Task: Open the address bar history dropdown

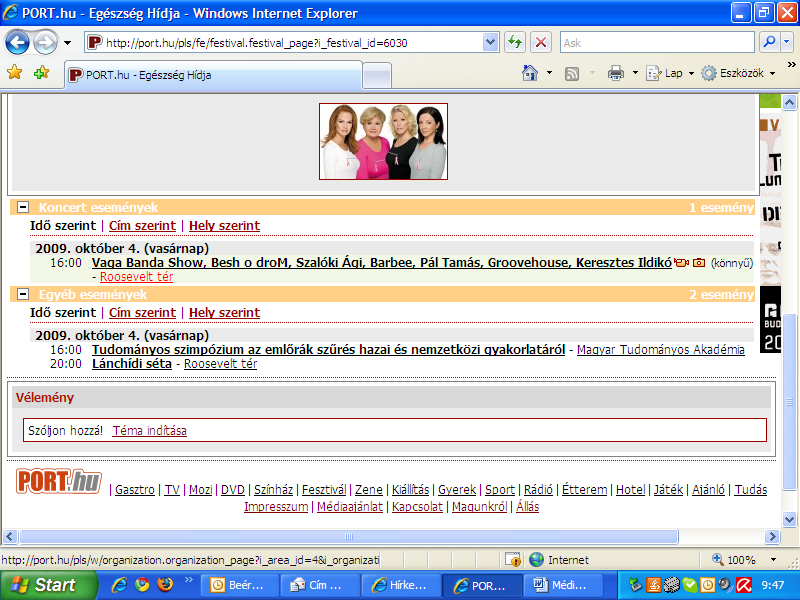Action: tap(490, 43)
